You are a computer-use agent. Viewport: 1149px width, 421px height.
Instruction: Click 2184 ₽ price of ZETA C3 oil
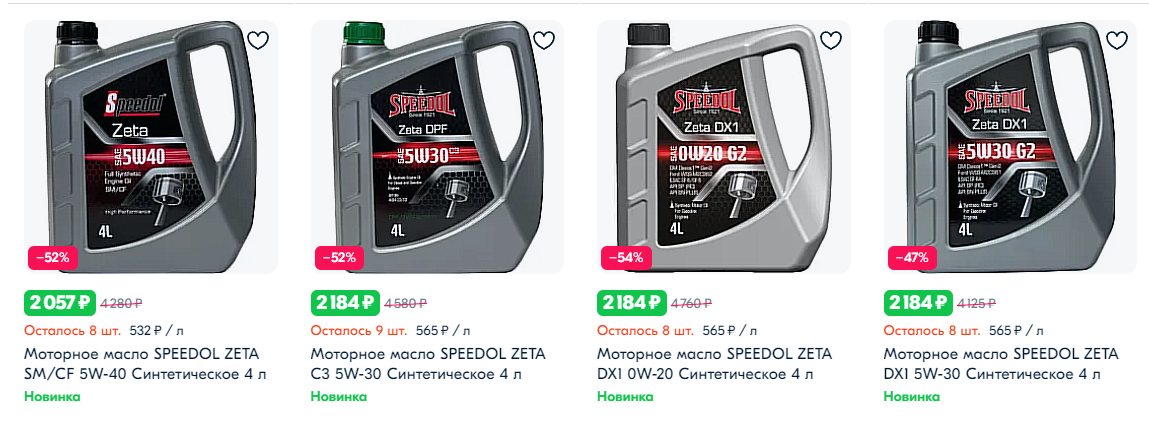click(x=346, y=302)
